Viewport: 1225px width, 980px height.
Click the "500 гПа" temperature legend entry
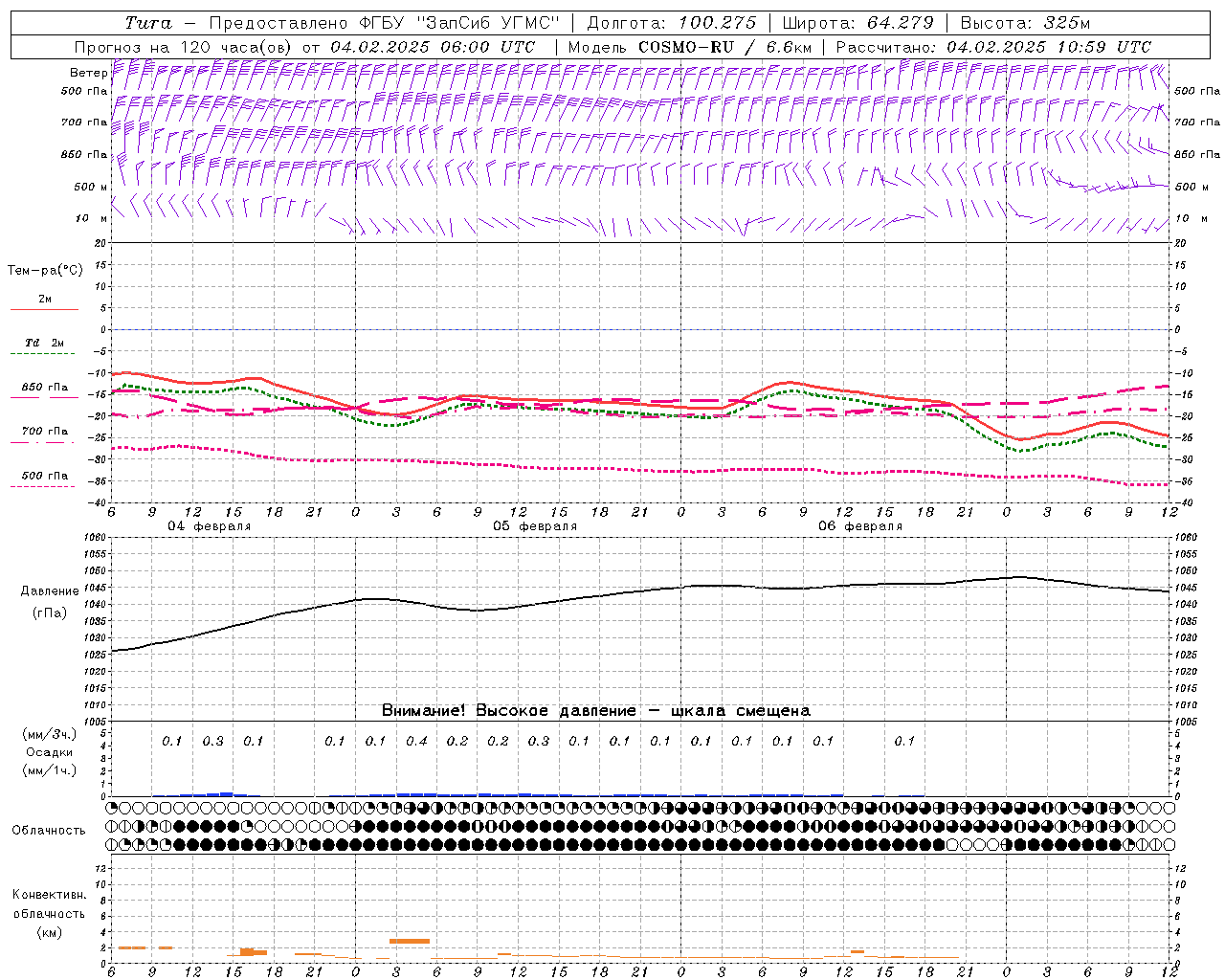click(x=45, y=475)
